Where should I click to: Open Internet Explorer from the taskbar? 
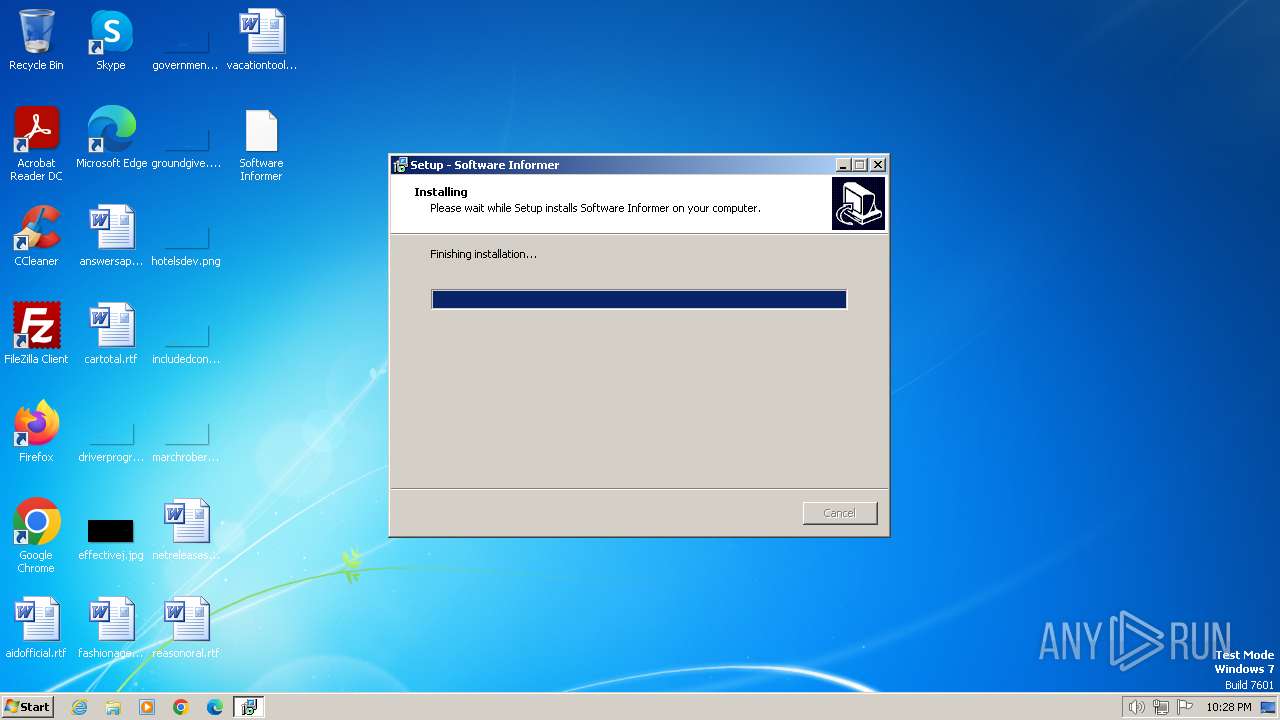click(79, 707)
